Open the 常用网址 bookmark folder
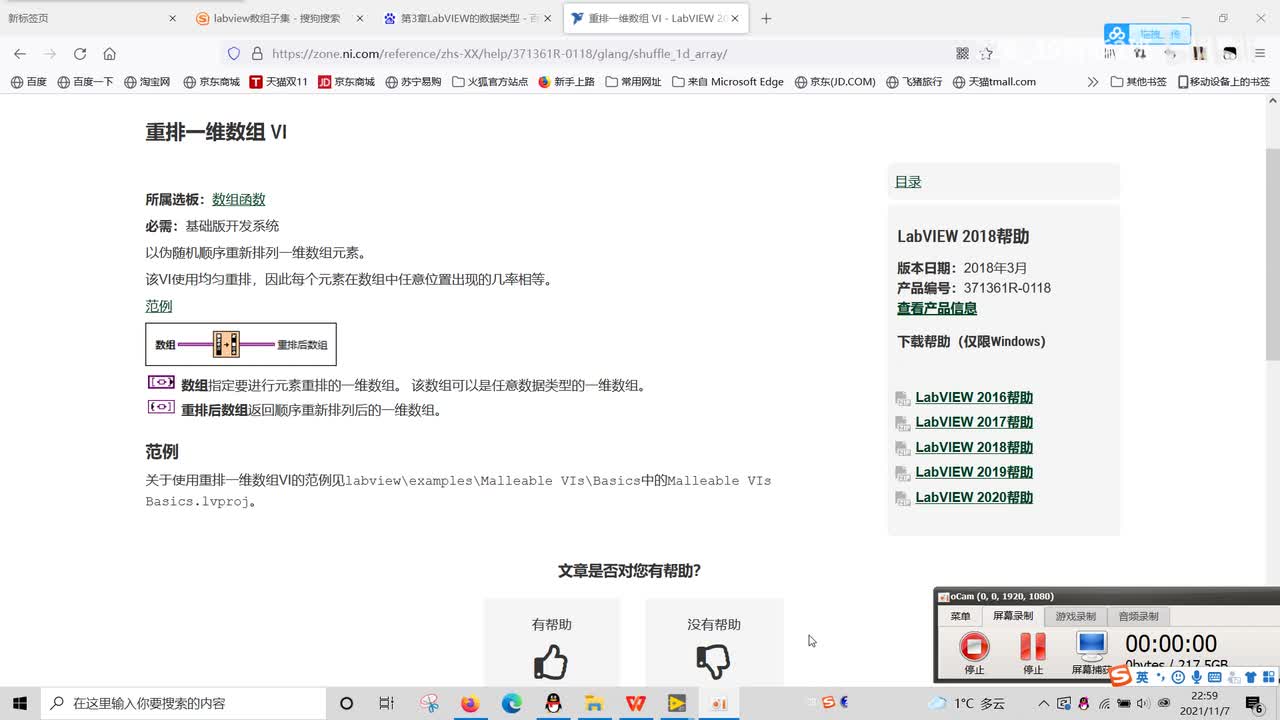 tap(634, 82)
